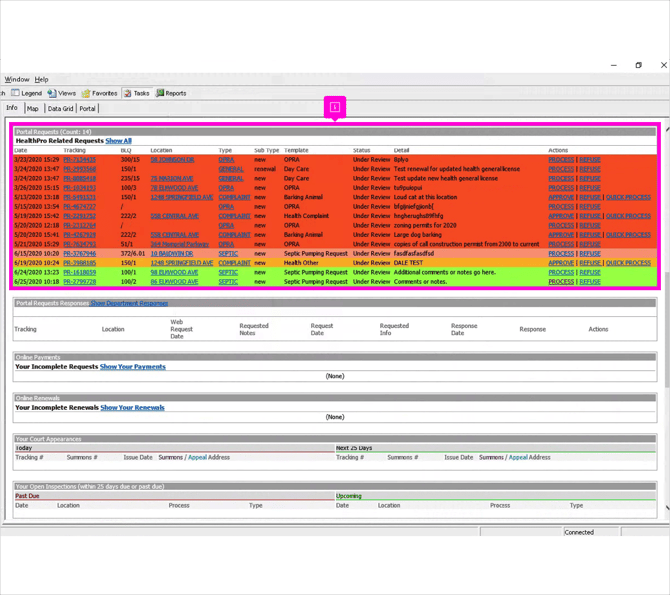The image size is (670, 595).
Task: Click Show Your Payments link
Action: (x=132, y=367)
